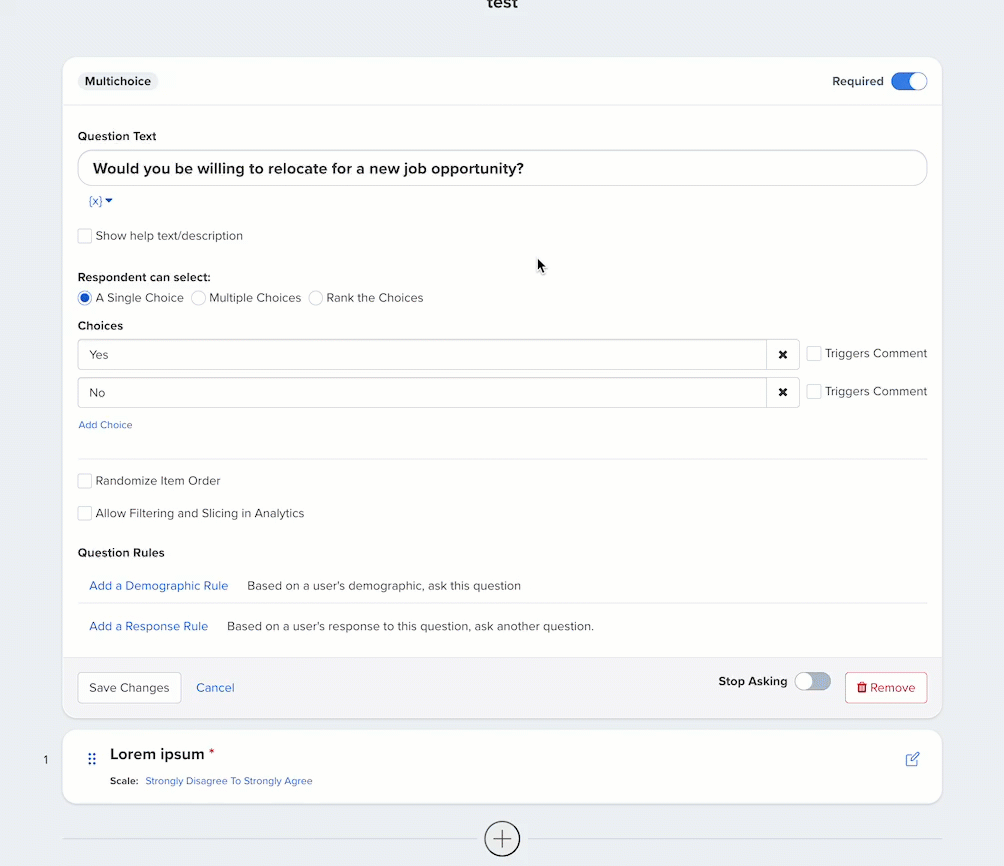Click the red Remove button
Image resolution: width=1004 pixels, height=866 pixels.
pyautogui.click(x=885, y=688)
